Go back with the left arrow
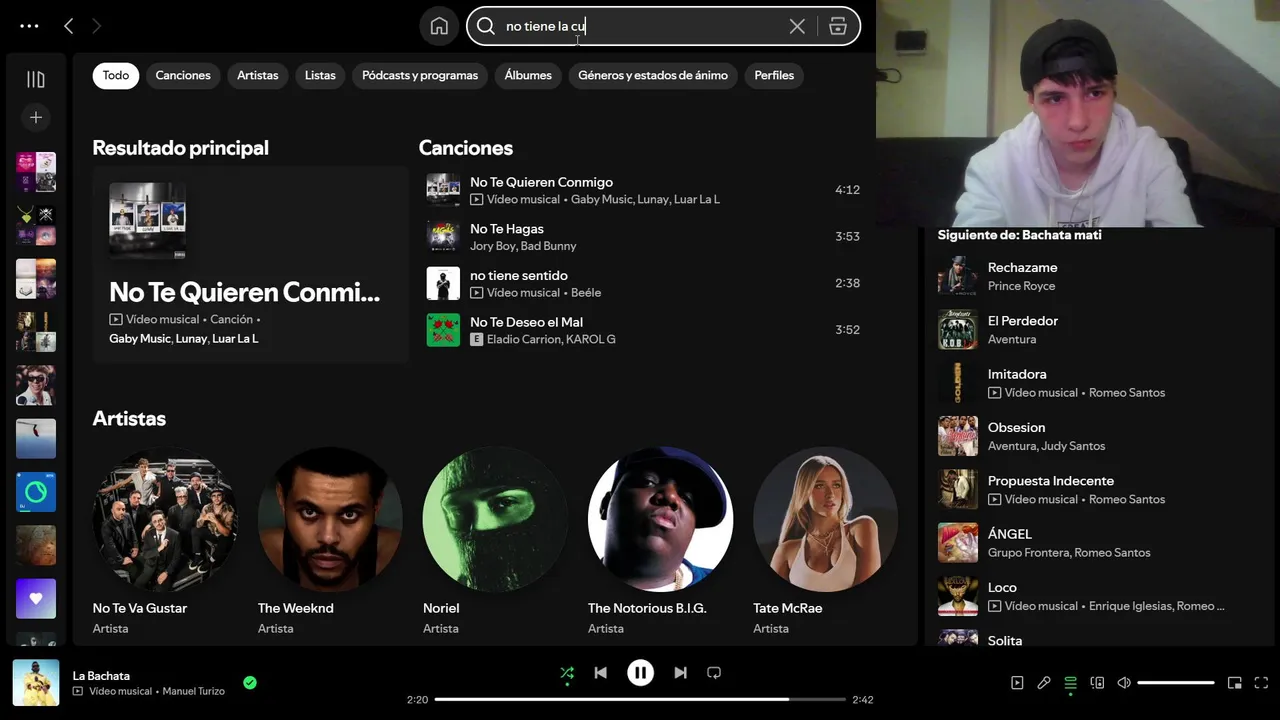The image size is (1280, 720). (68, 26)
